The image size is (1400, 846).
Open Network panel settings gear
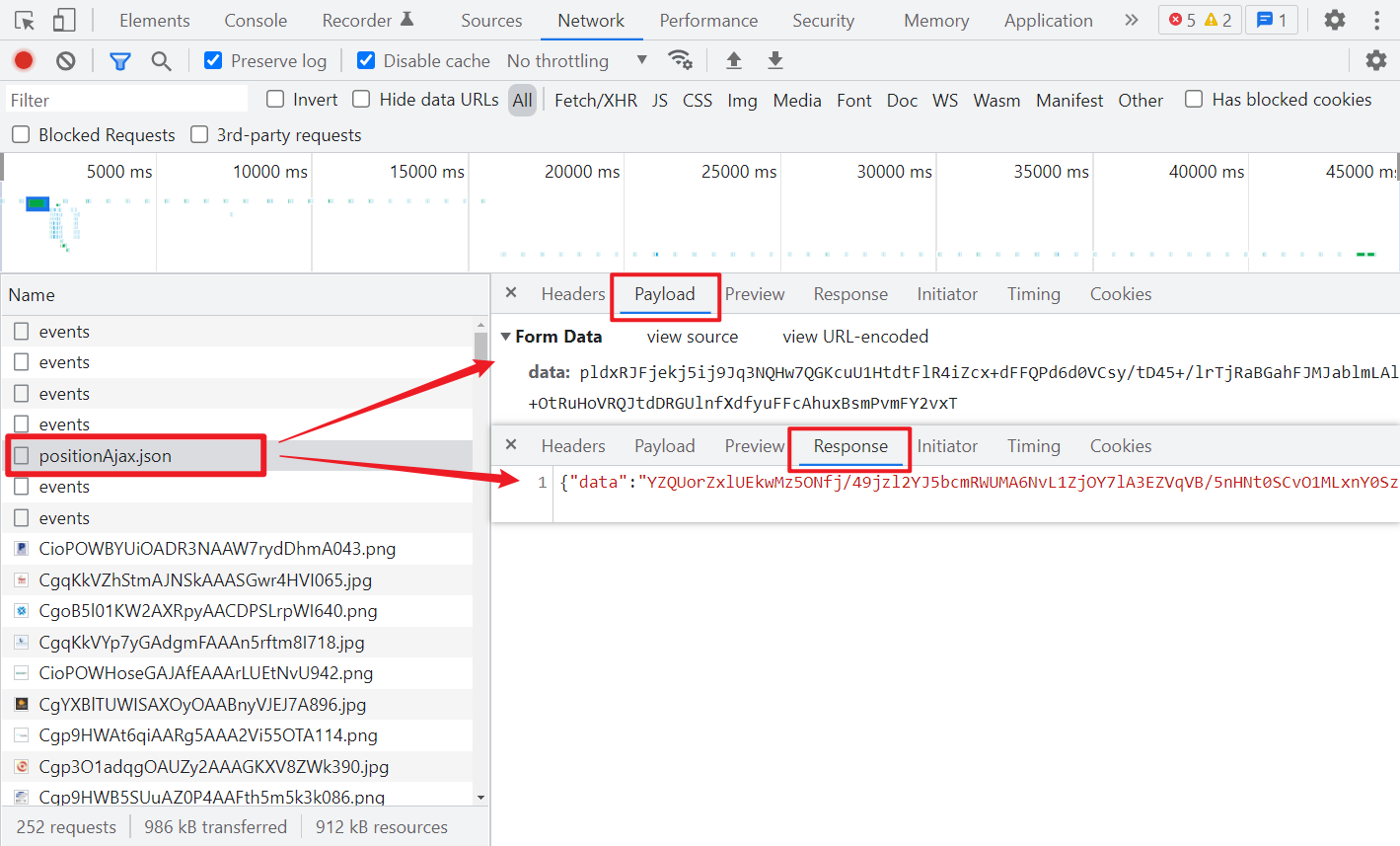click(x=1376, y=60)
